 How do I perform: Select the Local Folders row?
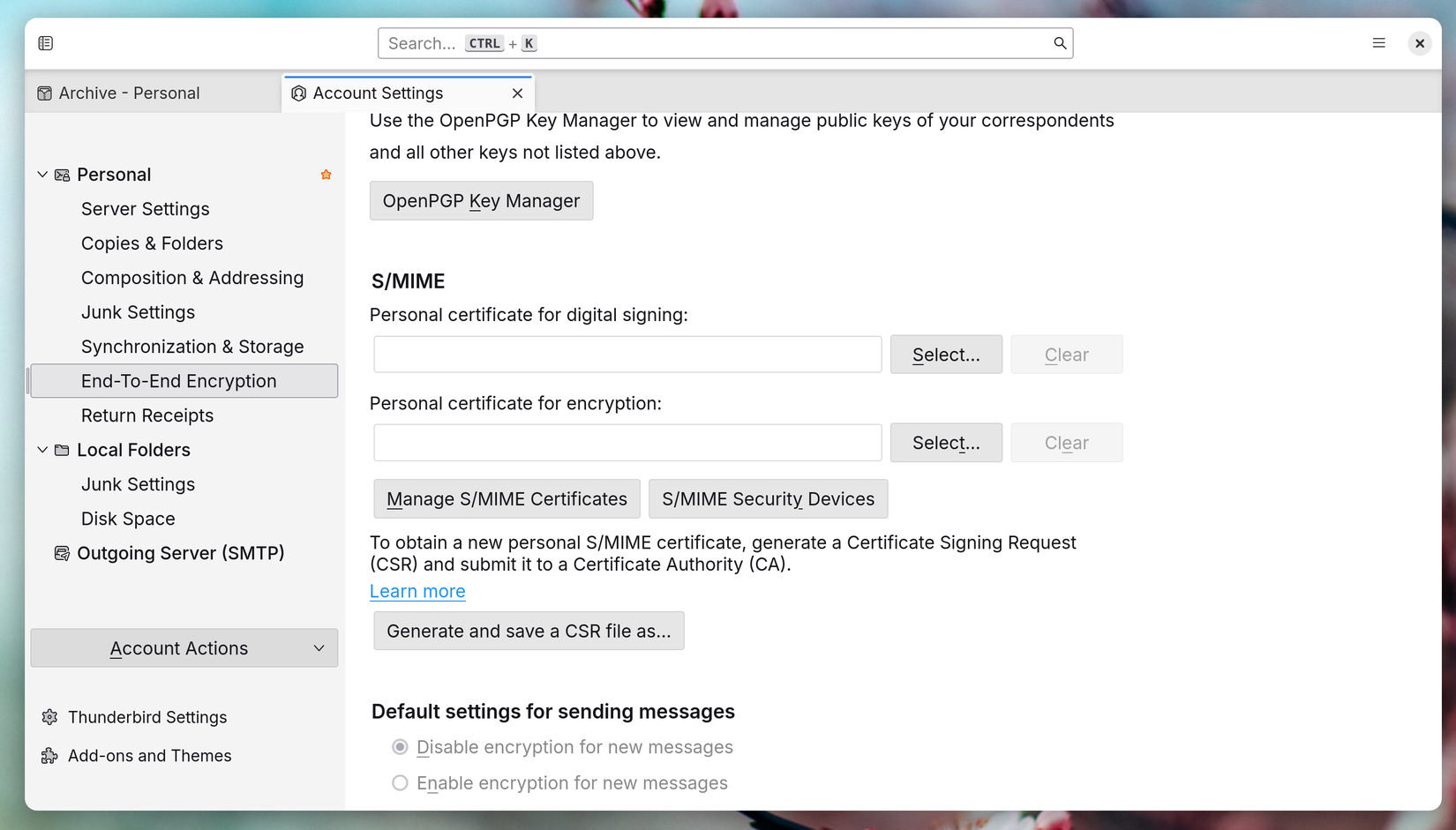(x=184, y=450)
